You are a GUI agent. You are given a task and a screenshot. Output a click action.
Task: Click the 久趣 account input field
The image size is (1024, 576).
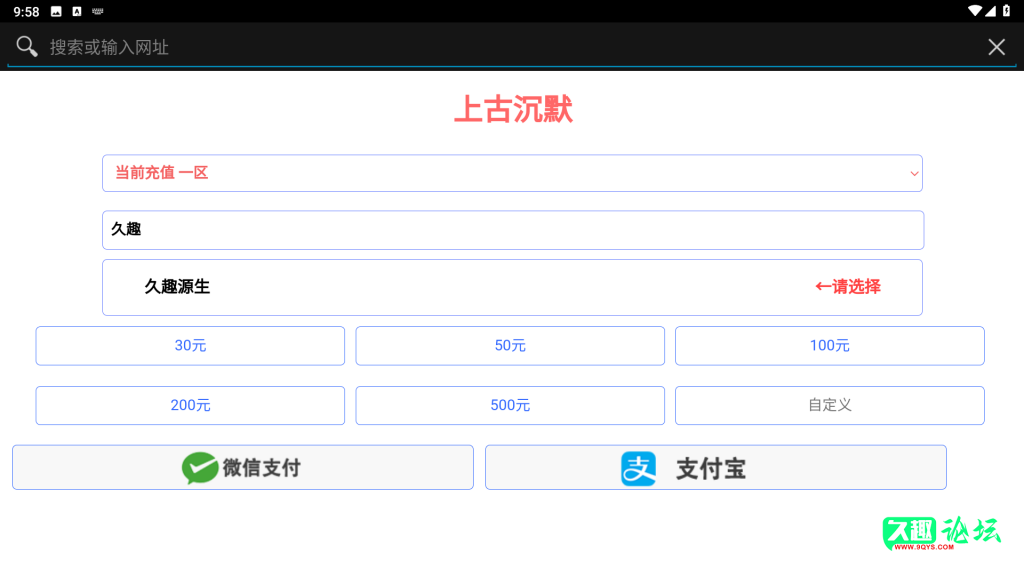(x=512, y=229)
